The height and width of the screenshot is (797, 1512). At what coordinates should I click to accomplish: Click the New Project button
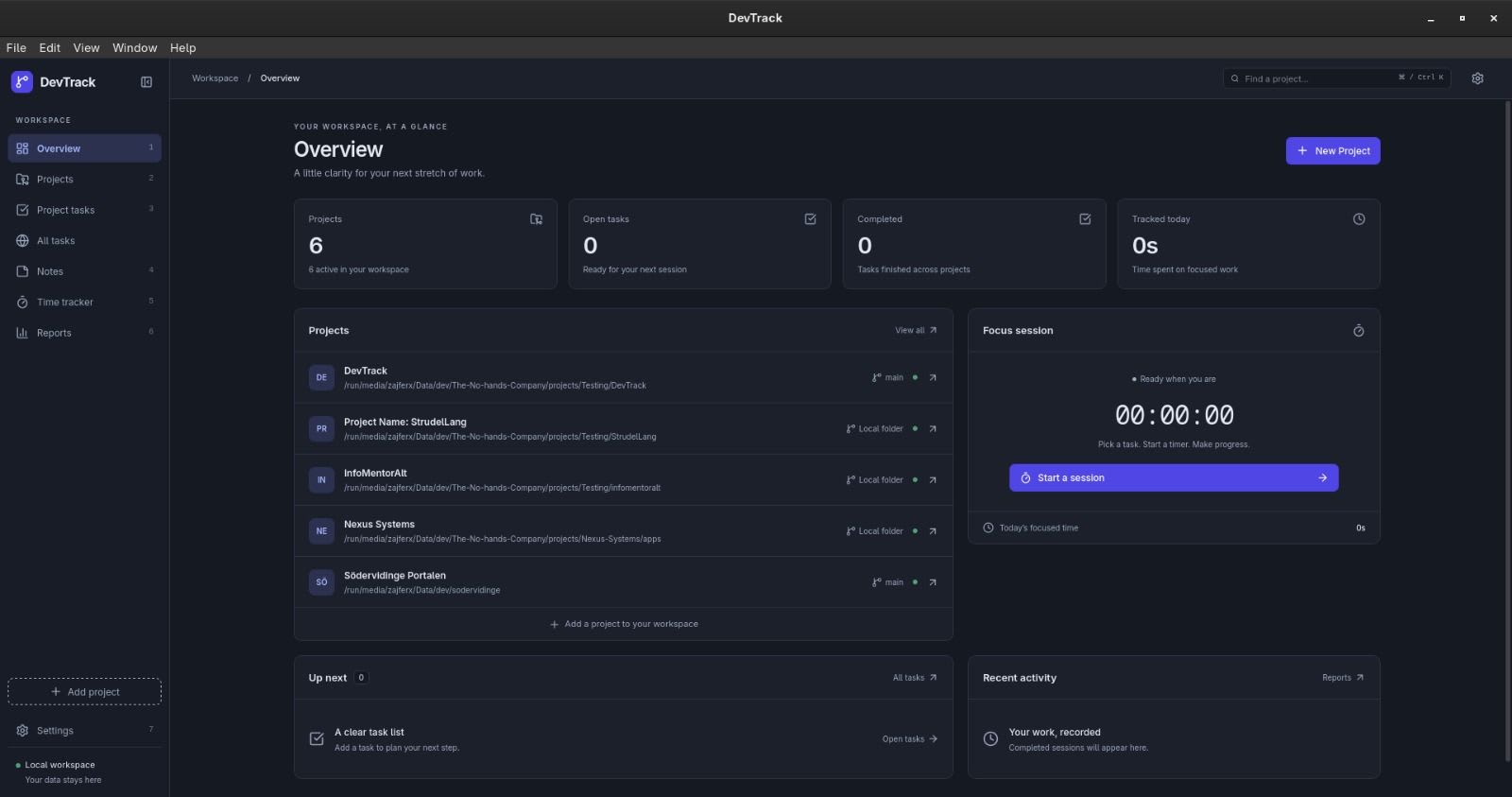[x=1332, y=151]
